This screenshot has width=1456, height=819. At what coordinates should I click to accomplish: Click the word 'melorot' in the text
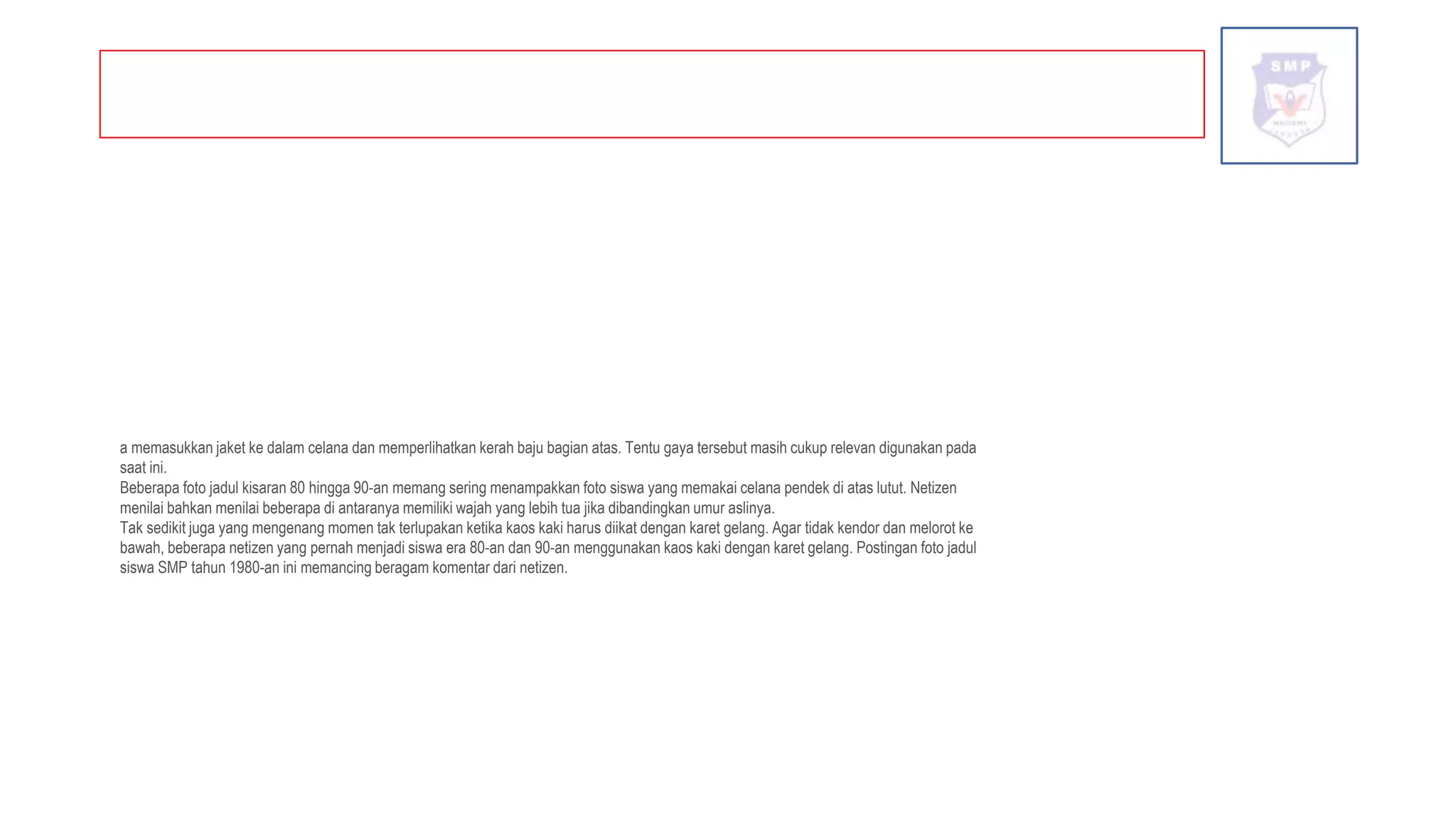(x=931, y=528)
